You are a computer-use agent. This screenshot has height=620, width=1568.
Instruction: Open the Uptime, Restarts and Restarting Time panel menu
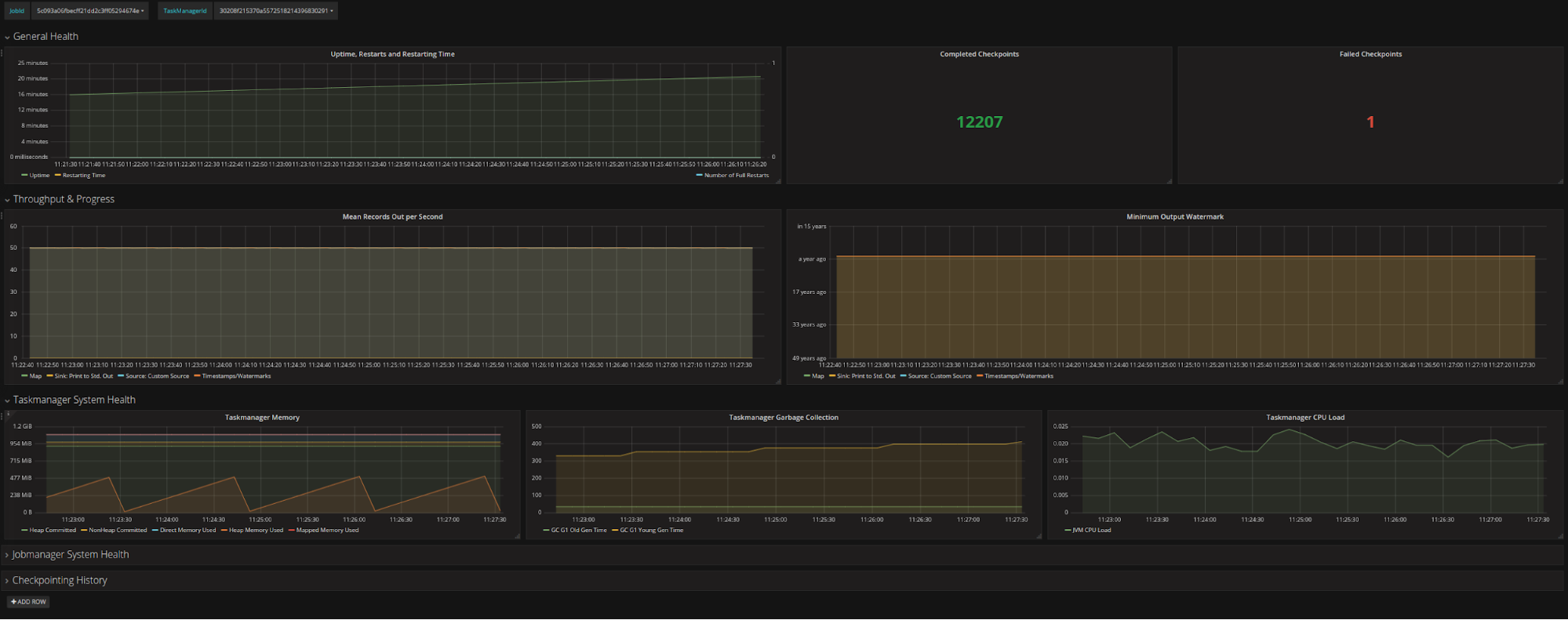(392, 54)
